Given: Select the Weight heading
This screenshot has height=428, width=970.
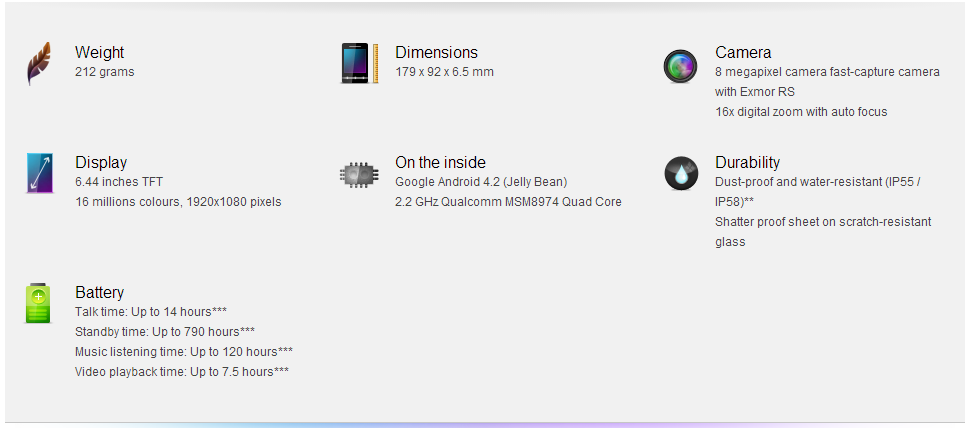Looking at the screenshot, I should click(x=100, y=52).
